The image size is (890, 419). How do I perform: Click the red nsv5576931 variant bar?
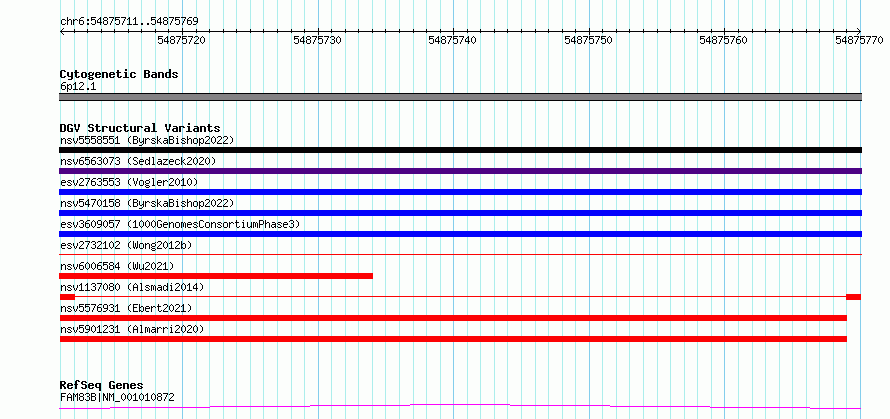pyautogui.click(x=453, y=318)
